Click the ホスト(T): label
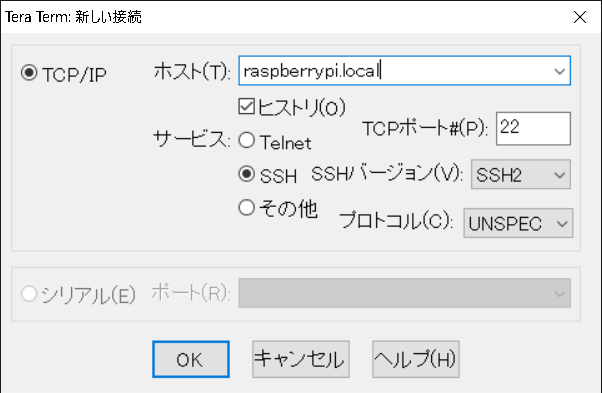This screenshot has height=393, width=602. pyautogui.click(x=192, y=71)
